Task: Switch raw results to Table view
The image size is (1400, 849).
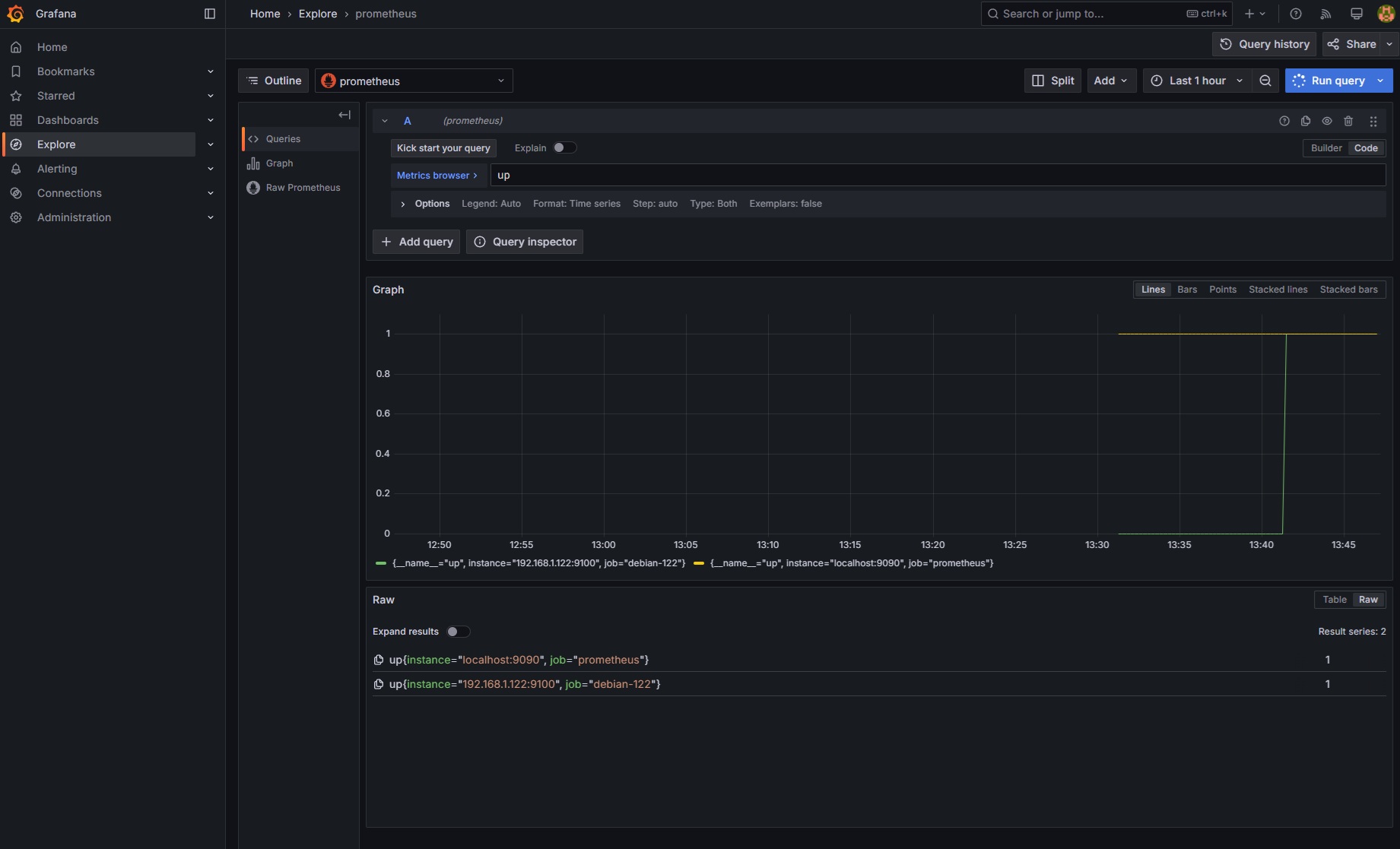Action: pos(1334,600)
